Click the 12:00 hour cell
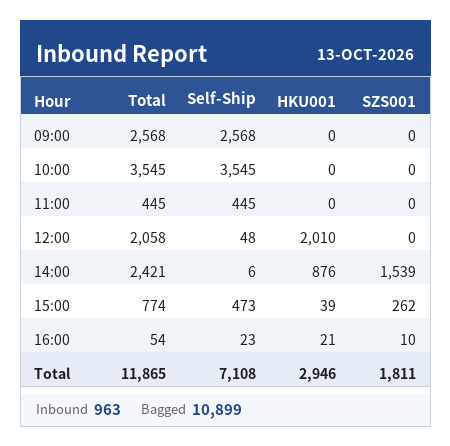The width and height of the screenshot is (450, 446). [x=52, y=238]
